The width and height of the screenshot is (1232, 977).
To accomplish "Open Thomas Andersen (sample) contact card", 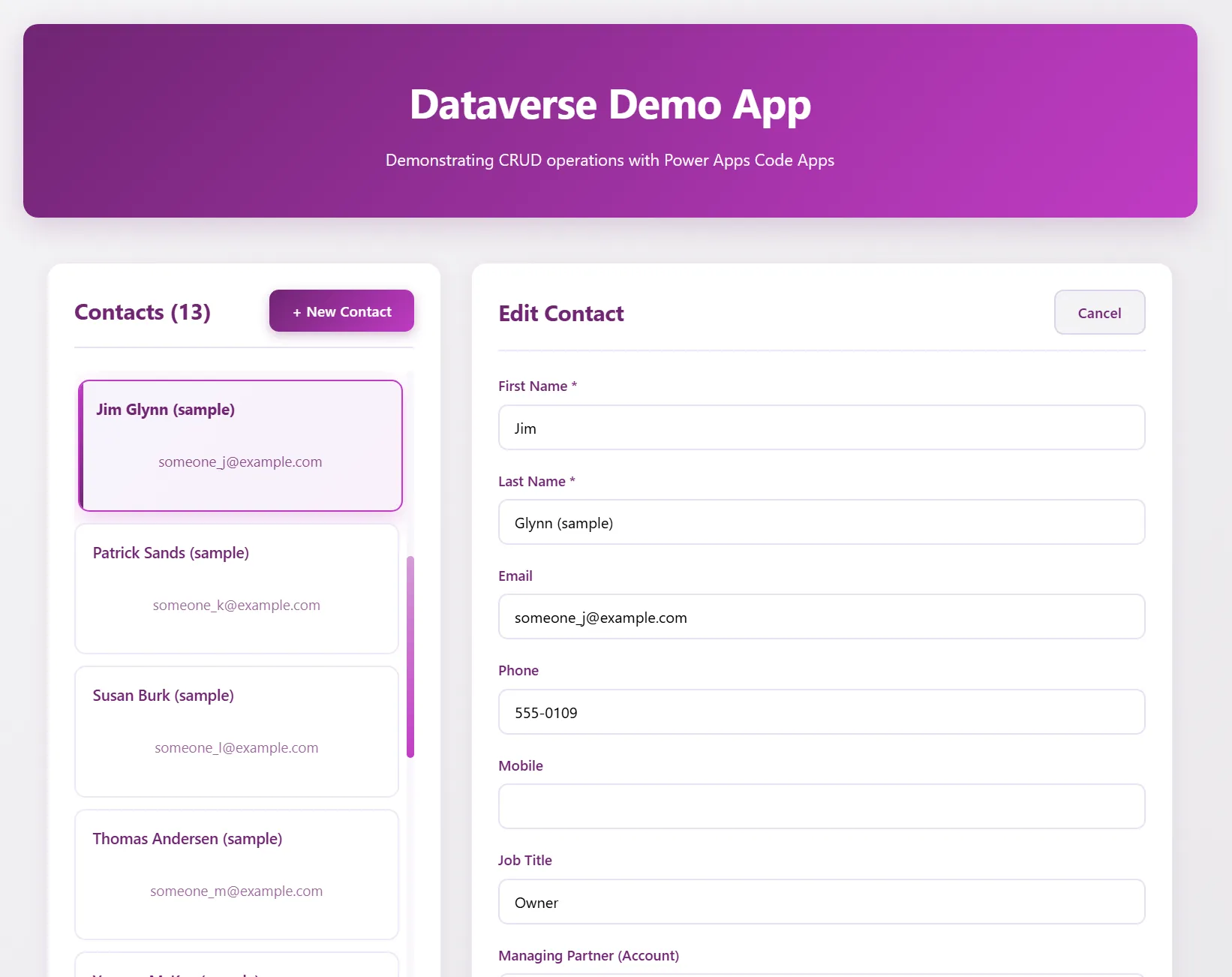I will pyautogui.click(x=236, y=874).
